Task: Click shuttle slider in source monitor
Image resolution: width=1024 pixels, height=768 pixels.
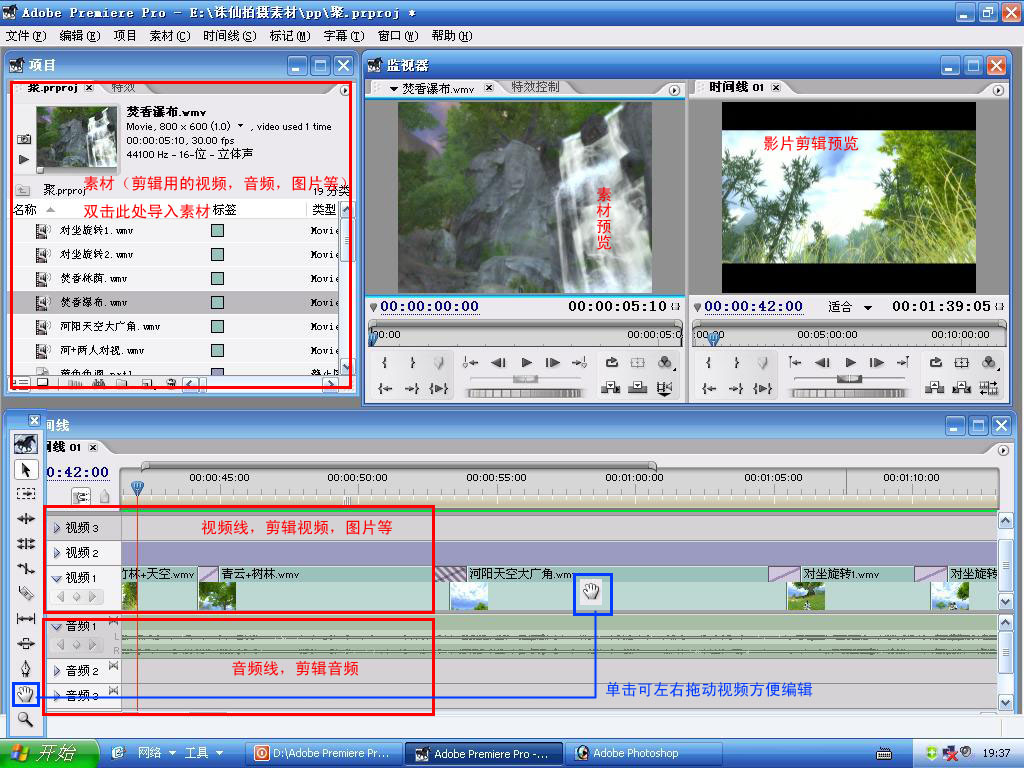Action: tap(524, 379)
